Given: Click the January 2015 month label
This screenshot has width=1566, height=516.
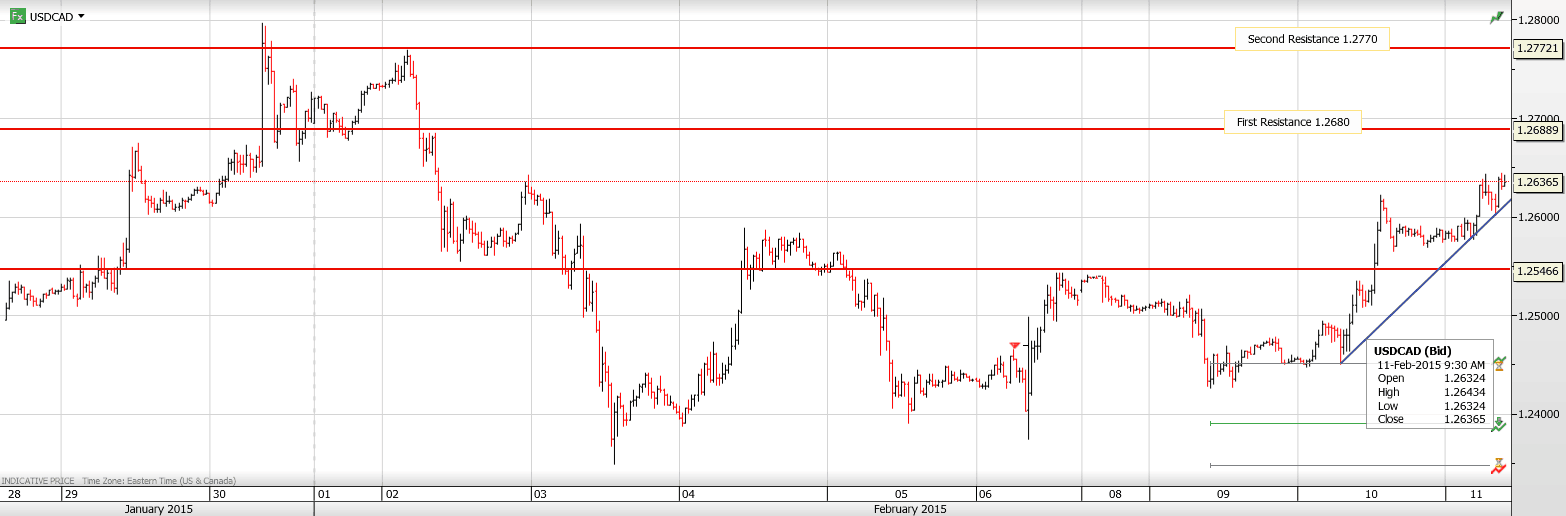Looking at the screenshot, I should click(158, 509).
